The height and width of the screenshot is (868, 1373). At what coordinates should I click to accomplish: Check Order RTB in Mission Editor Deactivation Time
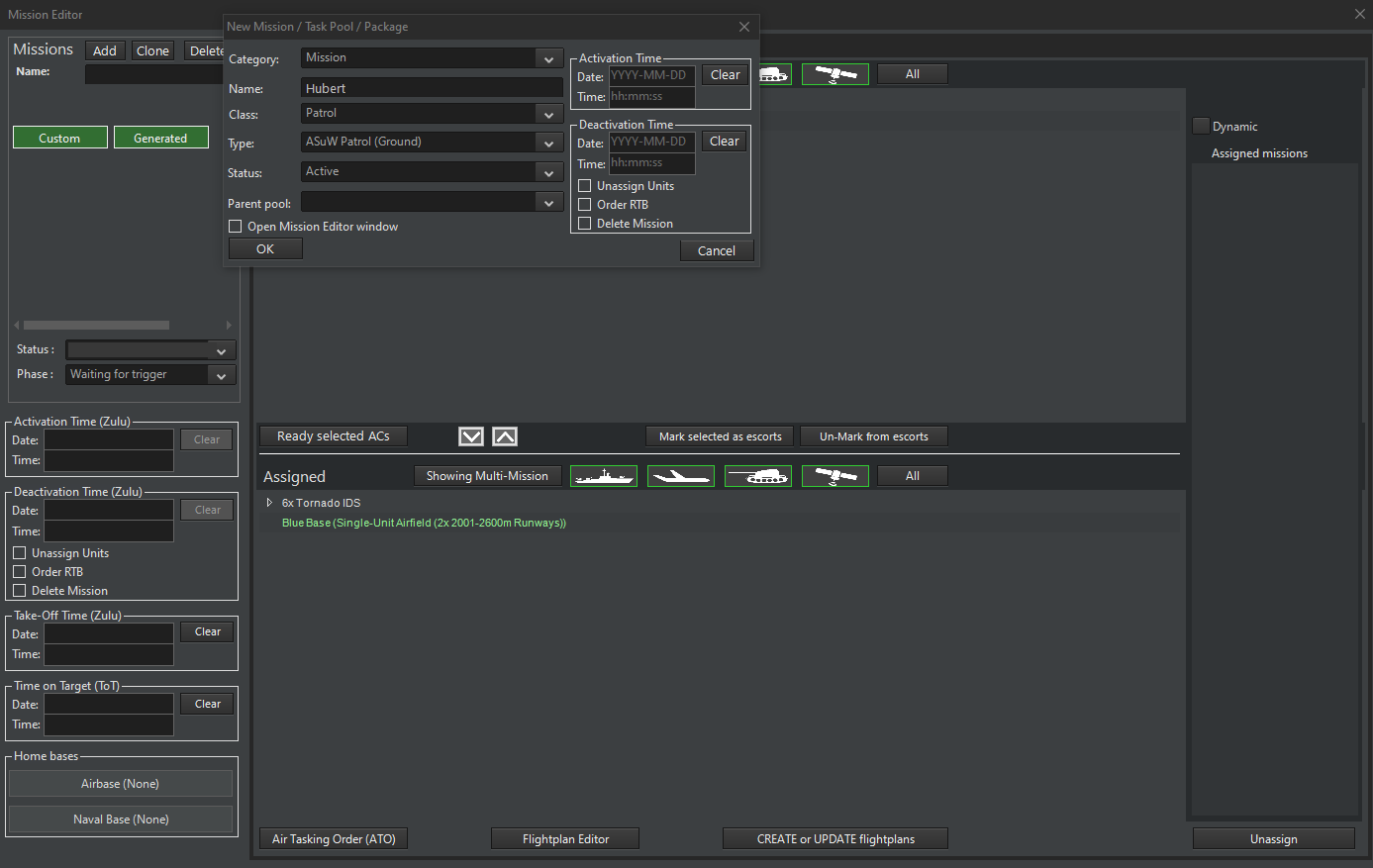click(20, 572)
